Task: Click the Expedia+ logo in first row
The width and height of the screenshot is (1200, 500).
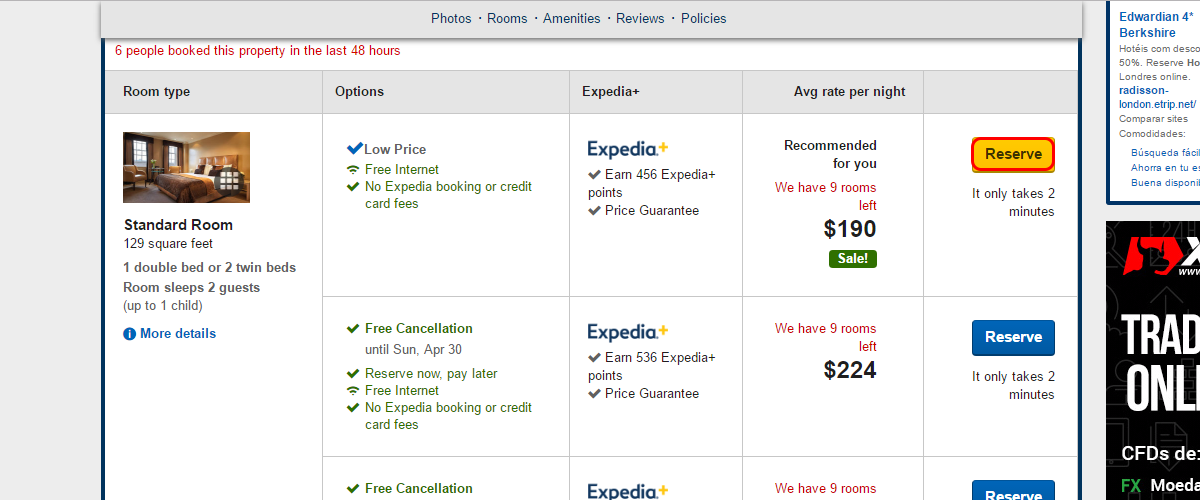Action: pos(628,150)
